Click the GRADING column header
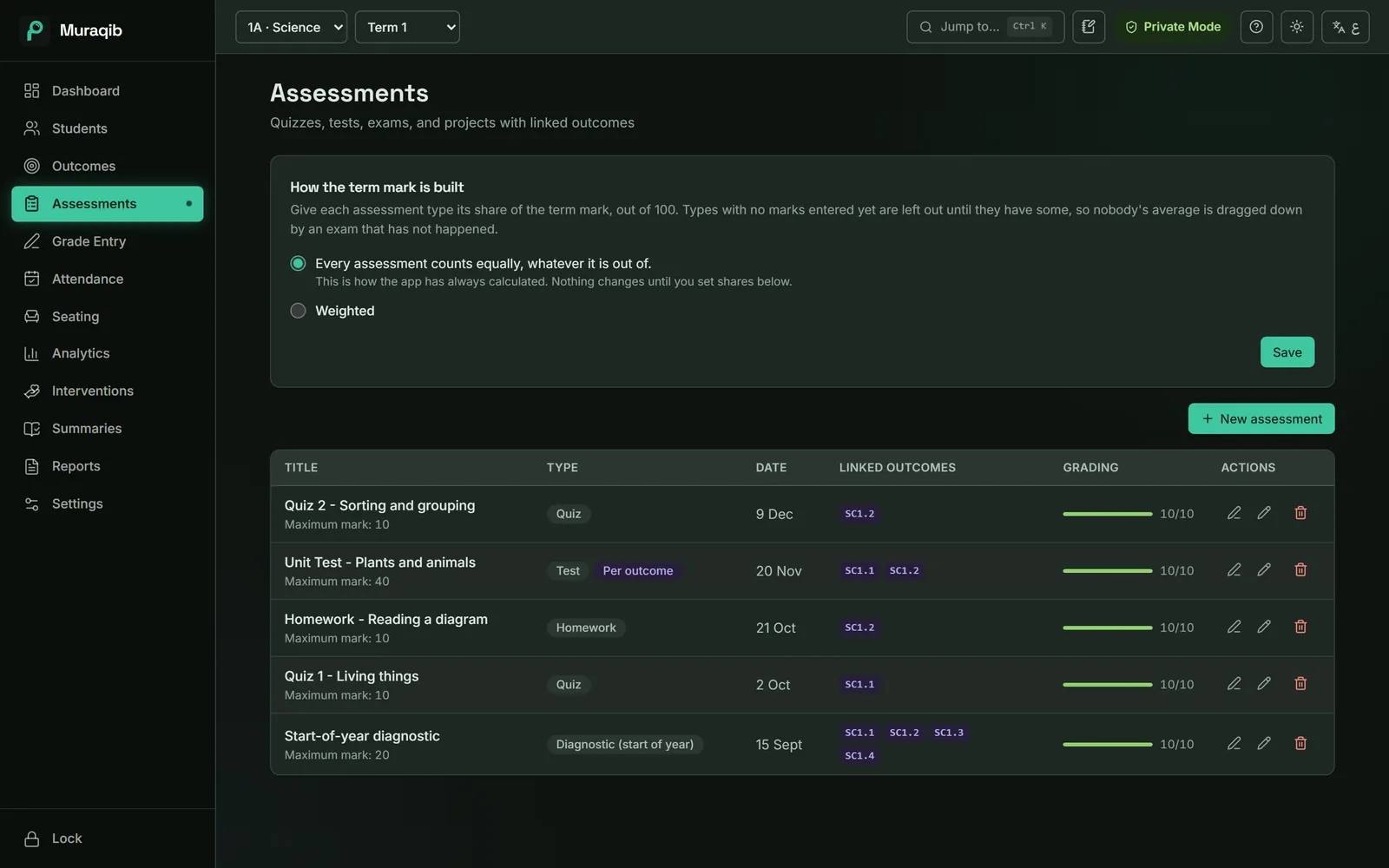Viewport: 1389px width, 868px height. pos(1090,467)
